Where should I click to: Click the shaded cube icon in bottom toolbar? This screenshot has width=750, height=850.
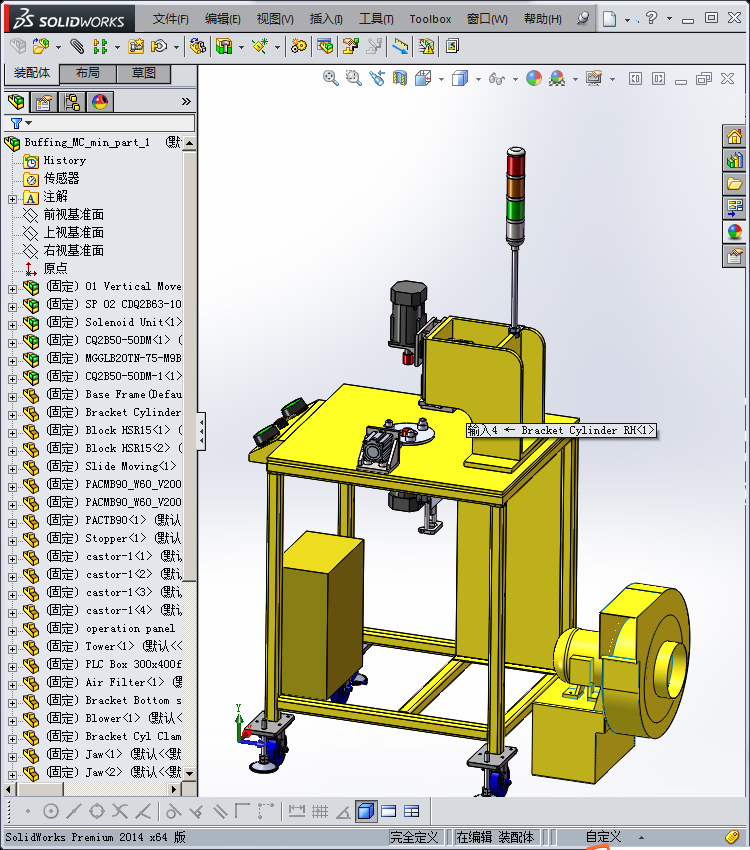366,811
